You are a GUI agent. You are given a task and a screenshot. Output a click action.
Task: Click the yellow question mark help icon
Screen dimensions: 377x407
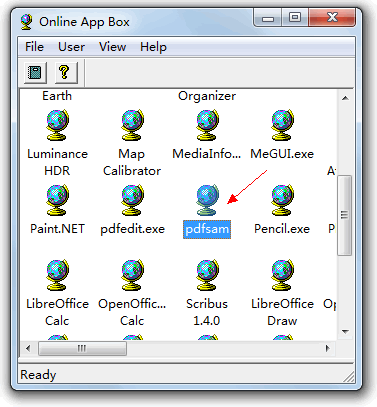pos(66,72)
